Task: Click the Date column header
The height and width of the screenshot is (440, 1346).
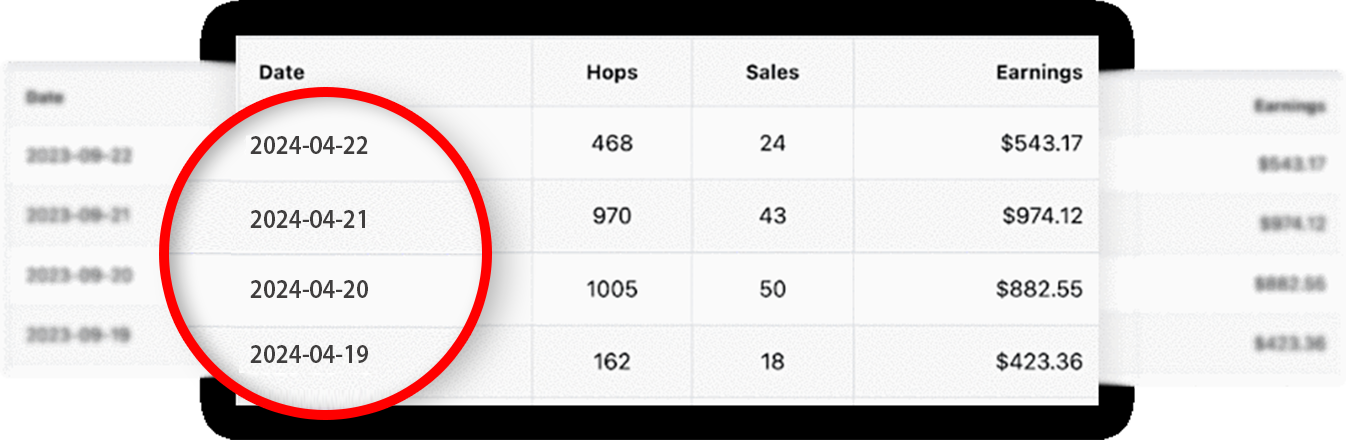Action: pyautogui.click(x=282, y=72)
